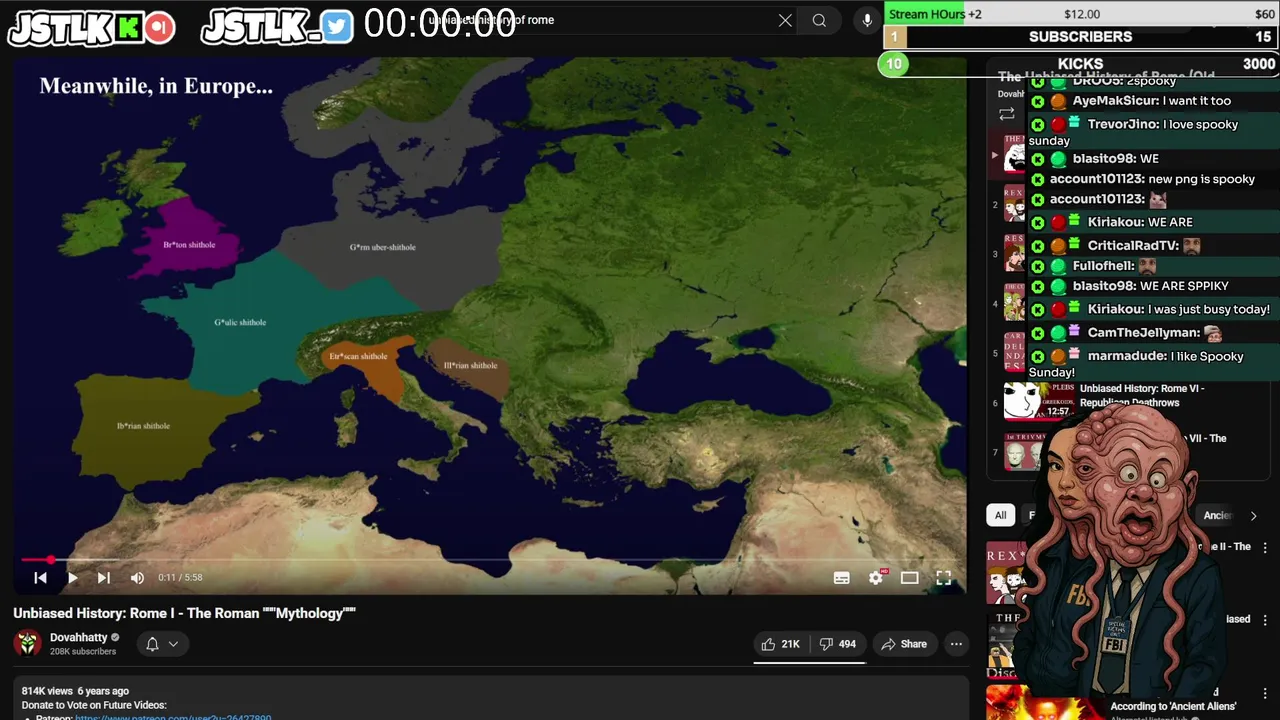Toggle subtitles/closed captions
This screenshot has height=720, width=1280.
(x=842, y=578)
